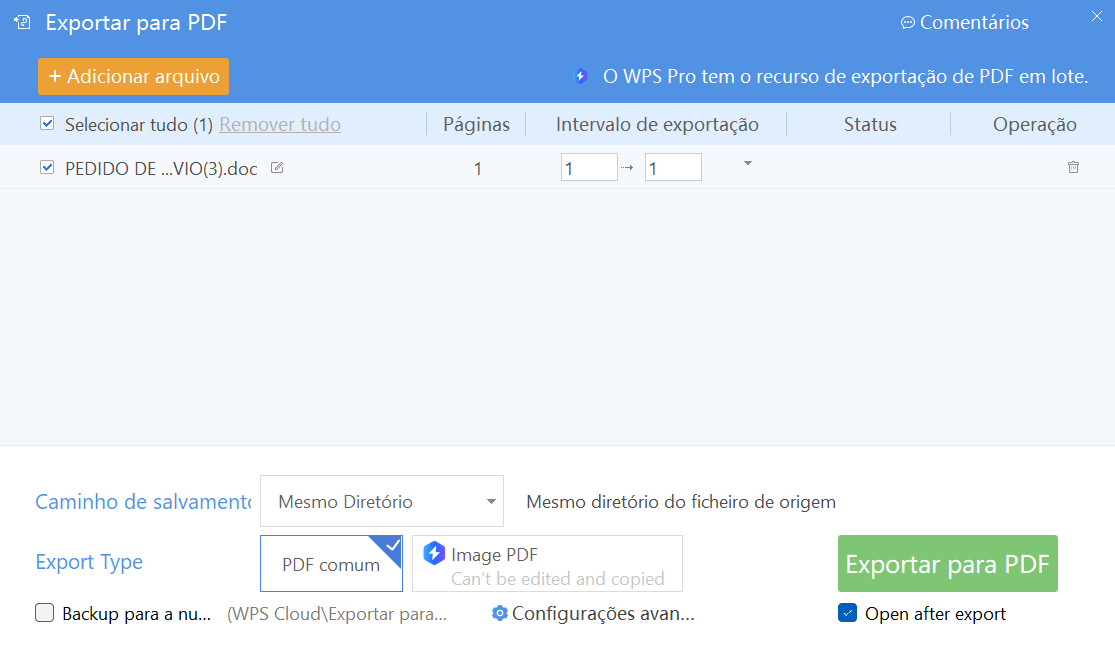Click the blue checkmark on PDF comum
1115x658 pixels.
[394, 544]
